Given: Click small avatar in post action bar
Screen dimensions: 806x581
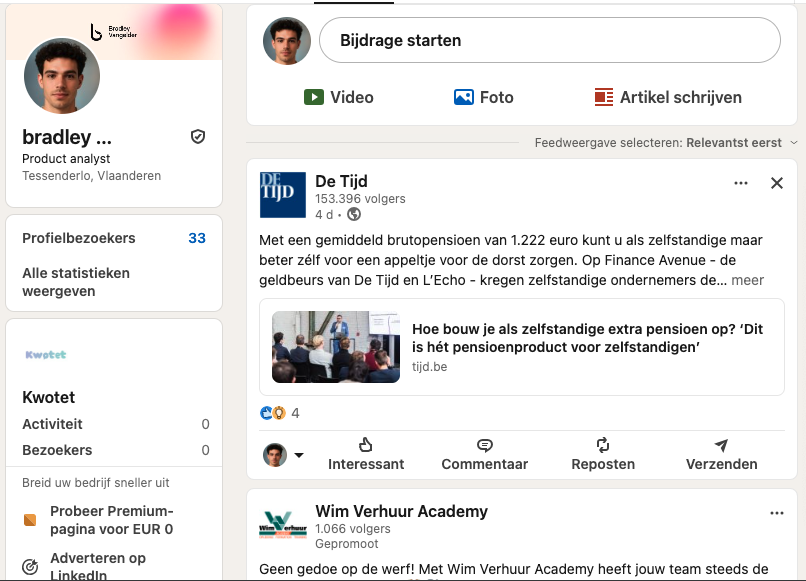Looking at the screenshot, I should [x=275, y=455].
